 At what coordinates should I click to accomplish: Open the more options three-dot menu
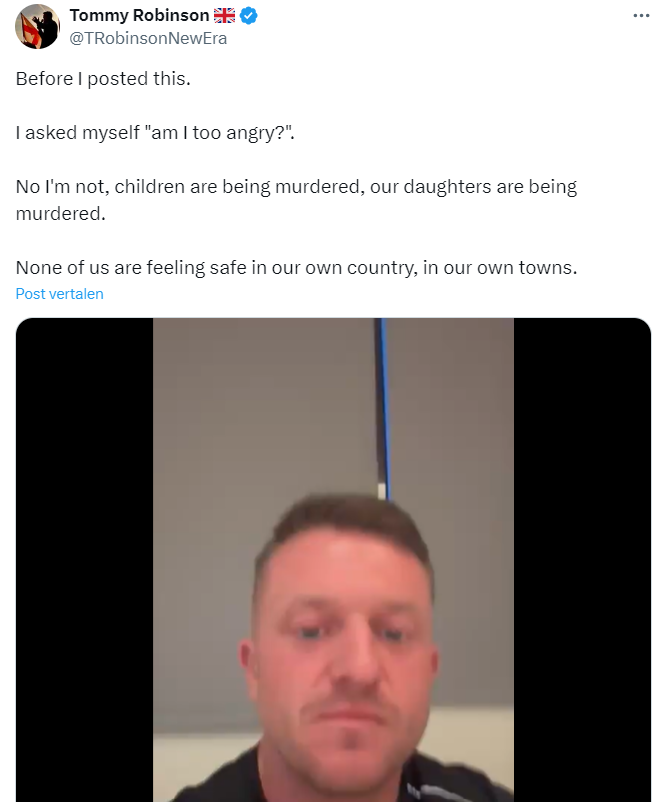640,16
